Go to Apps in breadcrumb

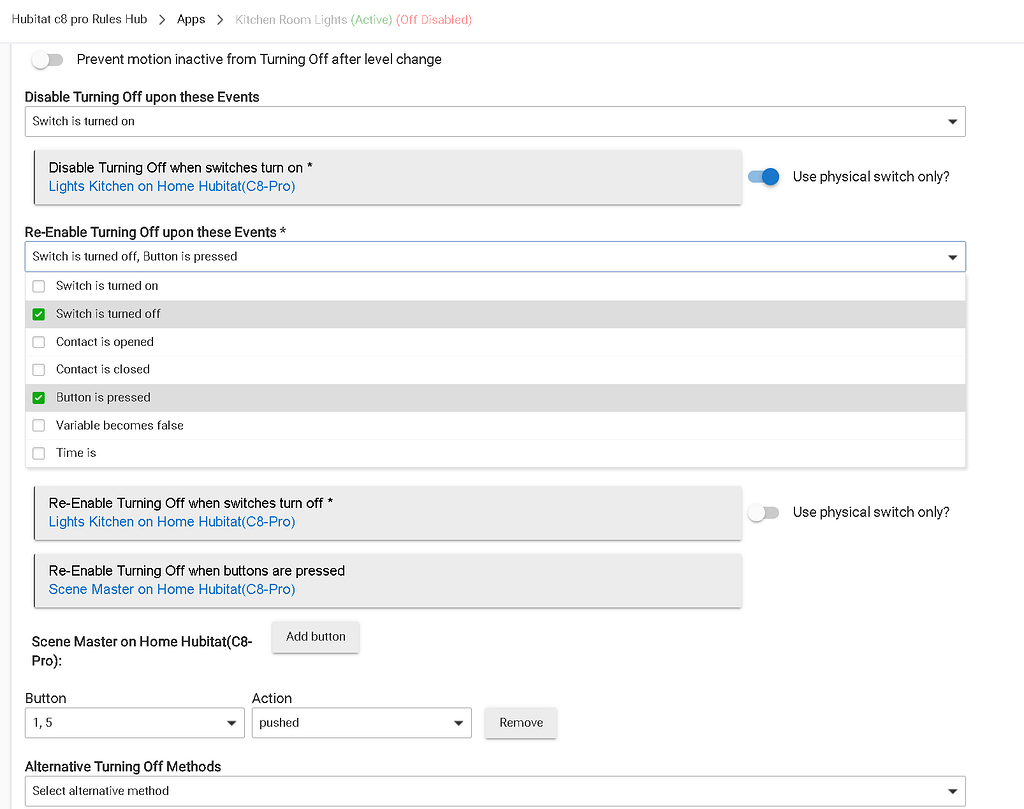tap(191, 19)
